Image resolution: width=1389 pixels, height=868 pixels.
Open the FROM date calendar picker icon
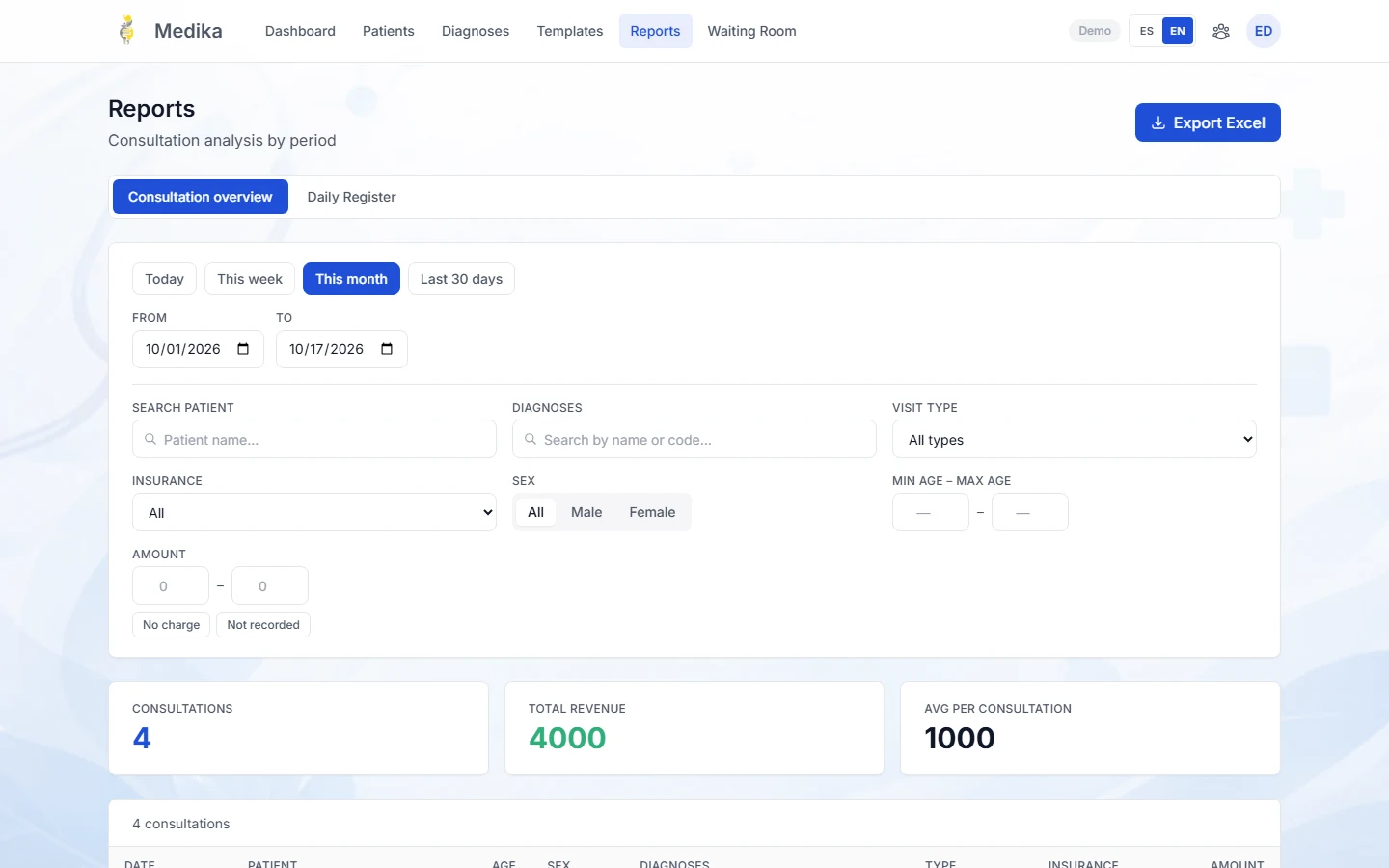pyautogui.click(x=243, y=349)
